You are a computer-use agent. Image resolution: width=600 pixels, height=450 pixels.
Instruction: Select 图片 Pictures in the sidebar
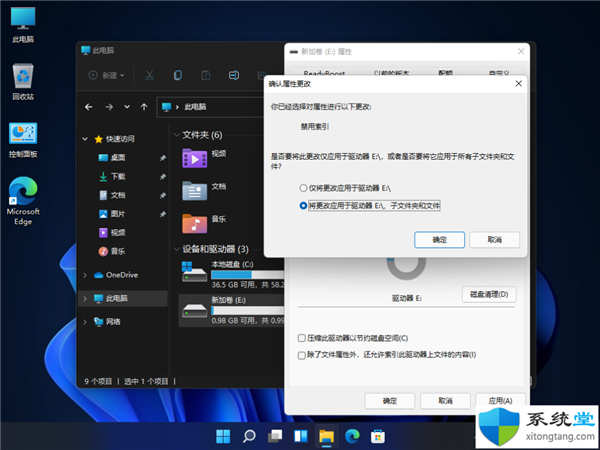tap(117, 214)
